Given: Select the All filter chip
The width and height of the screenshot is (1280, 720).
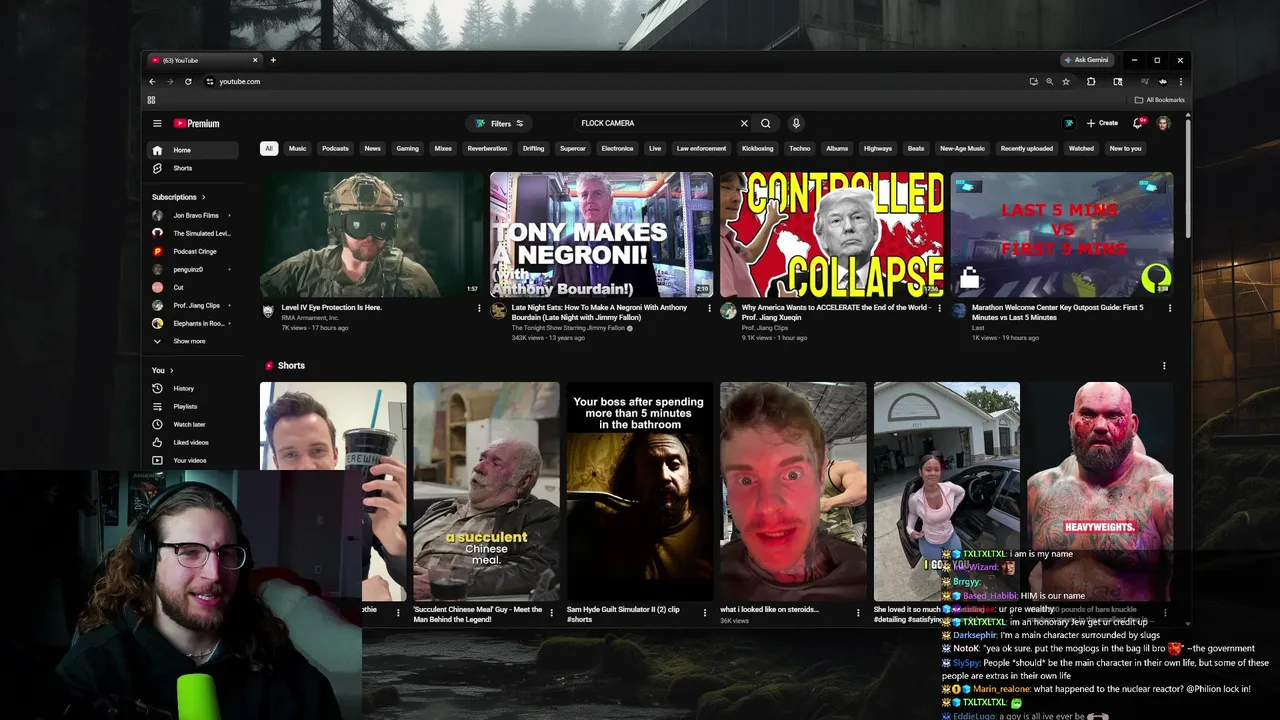Looking at the screenshot, I should [x=269, y=148].
